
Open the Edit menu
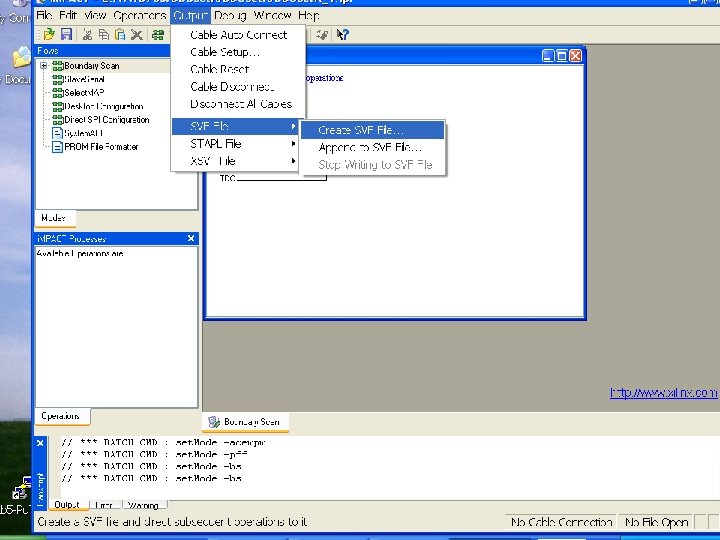(68, 16)
